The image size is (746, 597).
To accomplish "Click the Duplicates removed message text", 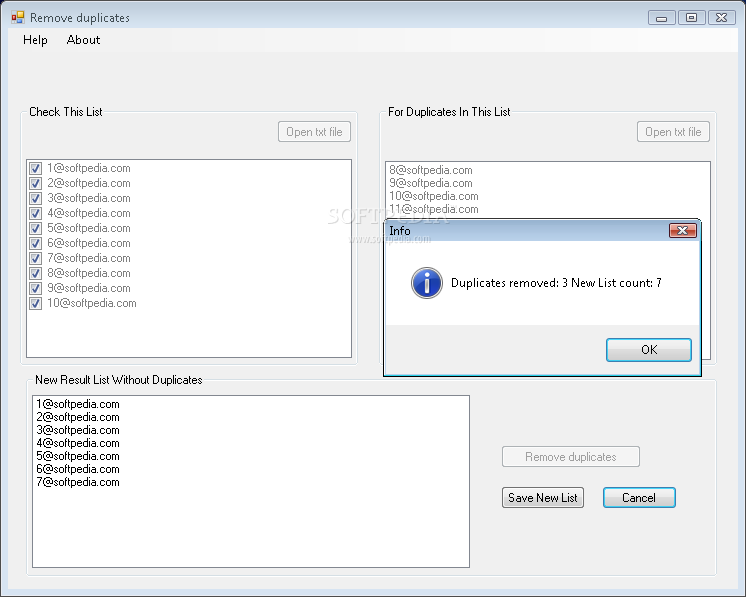I will pyautogui.click(x=556, y=283).
